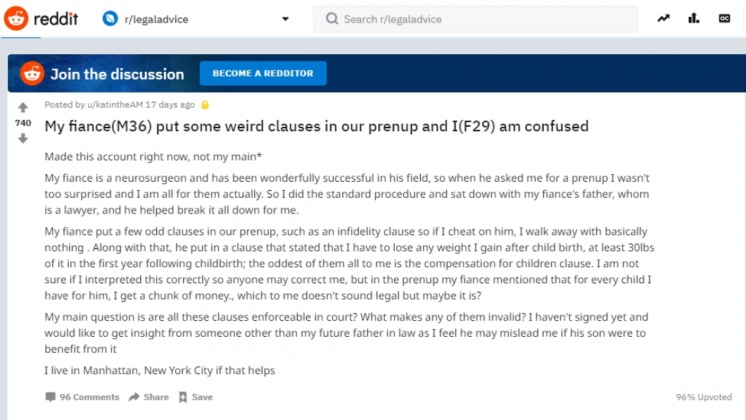The height and width of the screenshot is (420, 746).
Task: Click the Snoo icon in the join banner
Action: [x=32, y=73]
